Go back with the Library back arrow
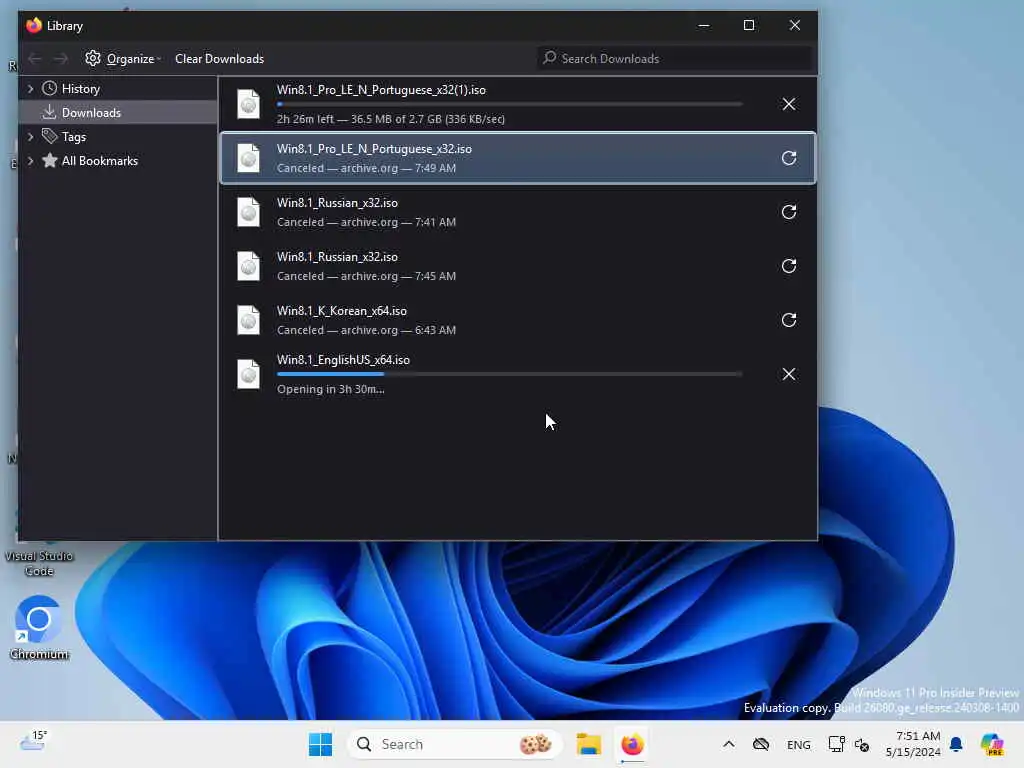Screen dimensions: 1024x768 pos(35,59)
